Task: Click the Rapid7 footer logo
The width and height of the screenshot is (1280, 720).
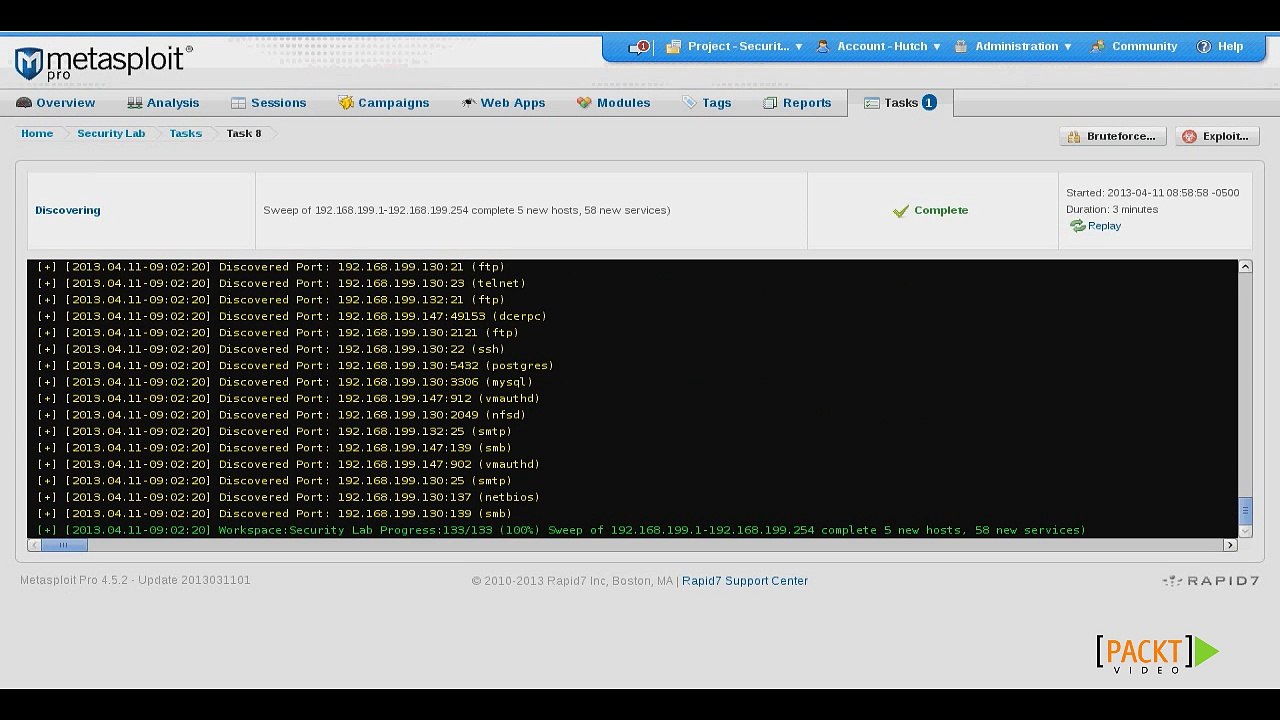Action: (x=1210, y=581)
